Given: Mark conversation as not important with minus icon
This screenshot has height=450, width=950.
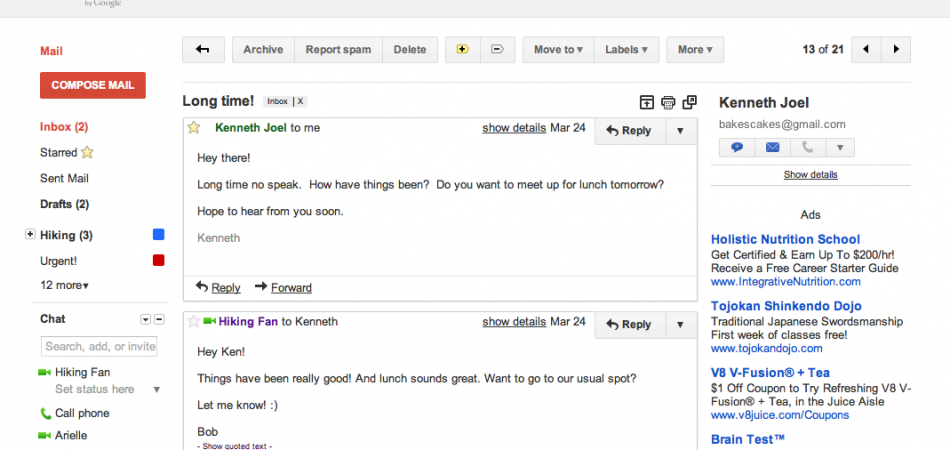Looking at the screenshot, I should pos(497,50).
